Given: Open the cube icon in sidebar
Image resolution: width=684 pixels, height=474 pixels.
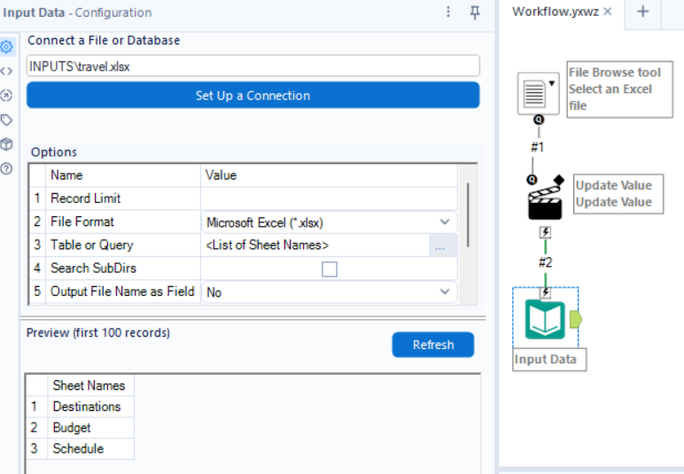Looking at the screenshot, I should tap(7, 144).
